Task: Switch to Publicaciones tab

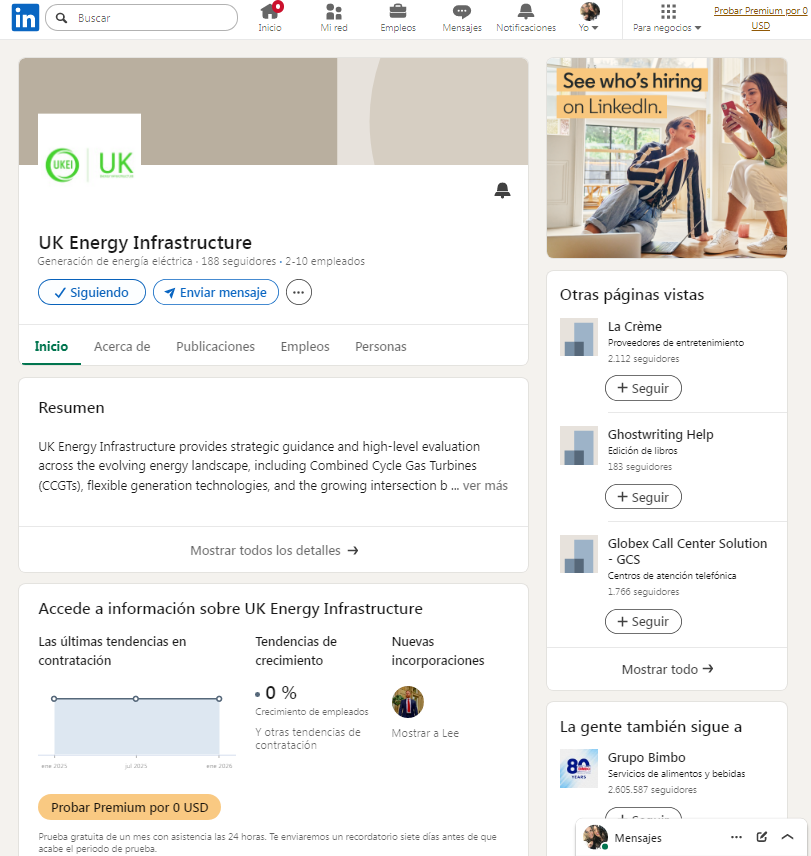Action: tap(215, 347)
